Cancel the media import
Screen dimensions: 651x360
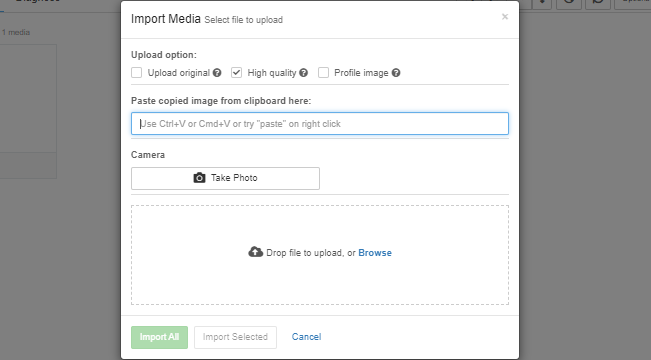pos(306,337)
